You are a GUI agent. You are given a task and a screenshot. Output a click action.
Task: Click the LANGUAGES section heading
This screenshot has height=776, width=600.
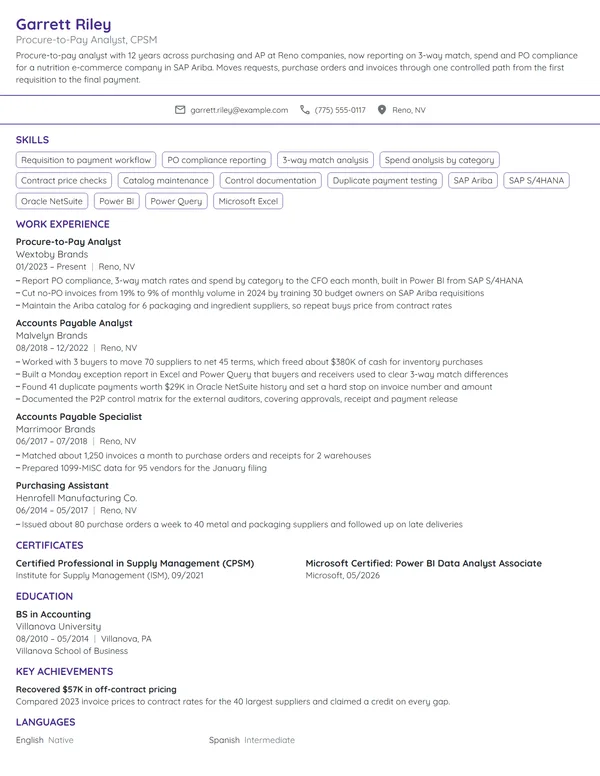point(46,722)
